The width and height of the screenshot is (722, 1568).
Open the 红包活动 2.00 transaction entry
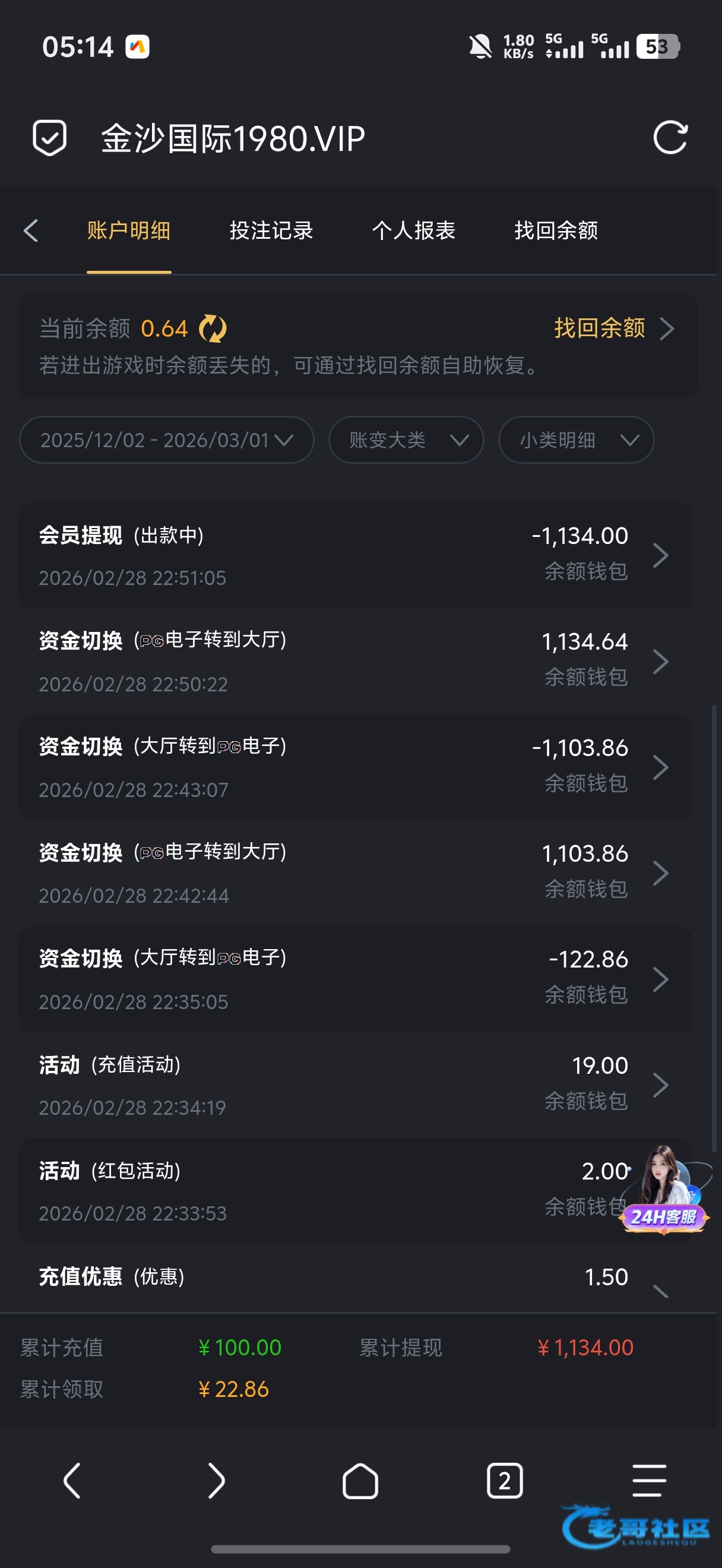coord(304,1191)
